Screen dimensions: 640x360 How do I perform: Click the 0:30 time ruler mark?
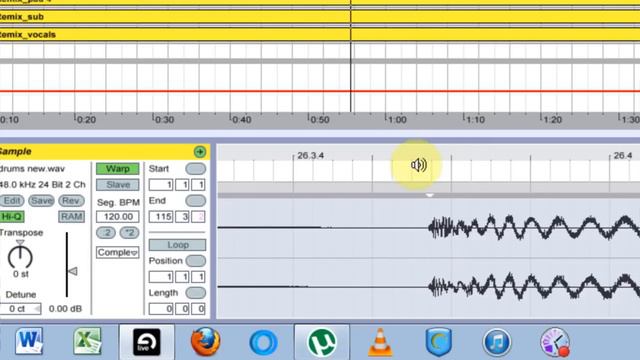tap(164, 120)
